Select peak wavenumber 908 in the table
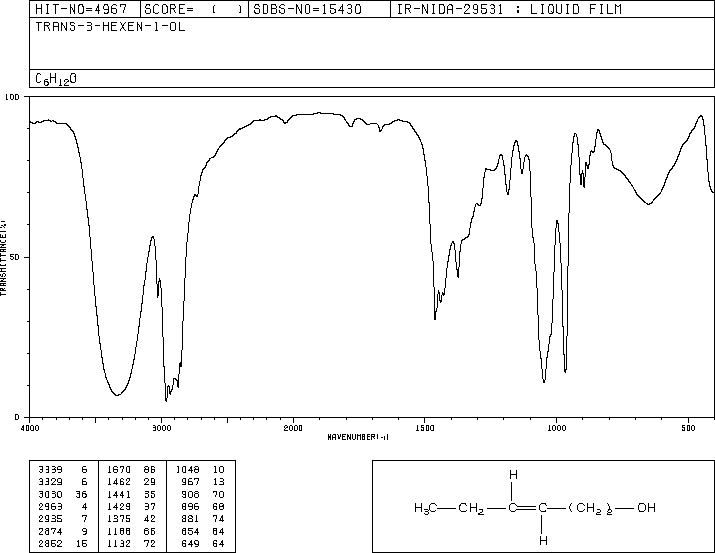Image resolution: width=715 pixels, height=553 pixels. [x=191, y=494]
